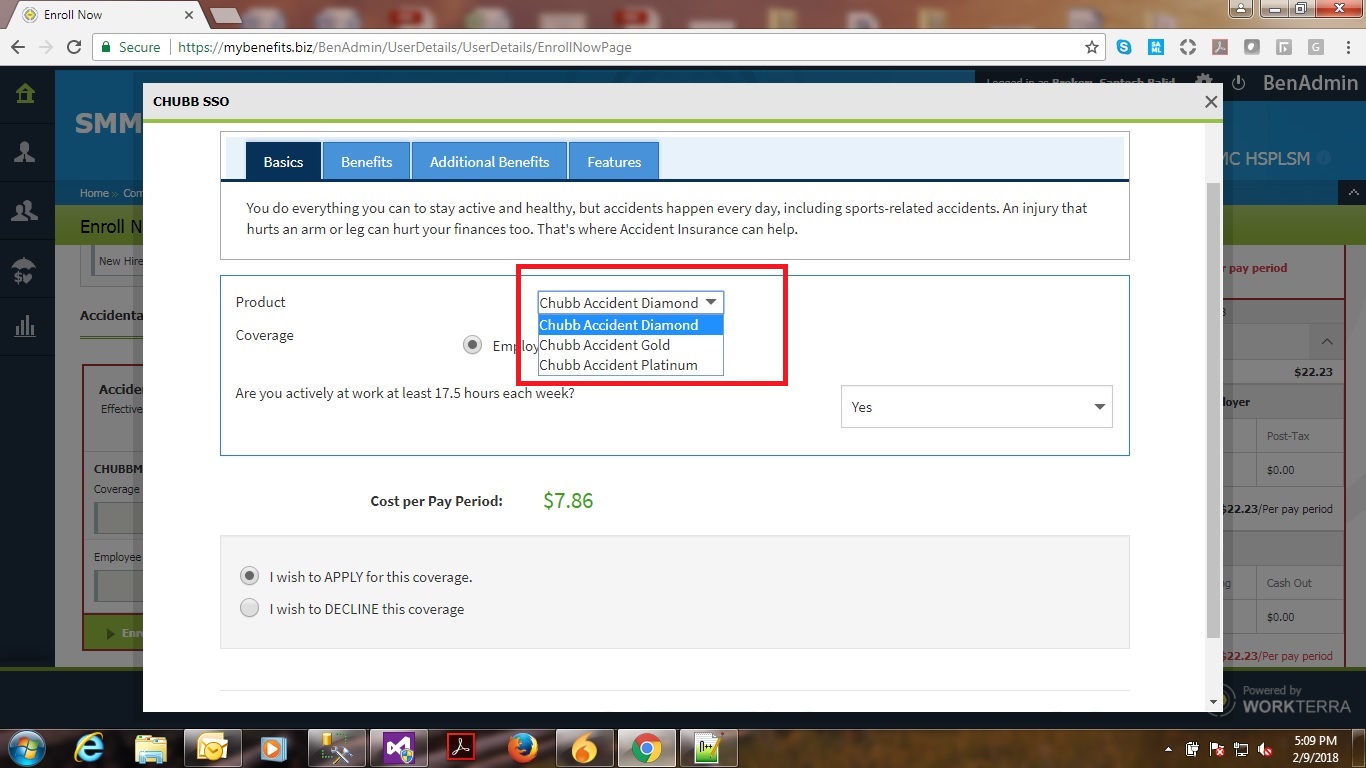Show hidden system tray icons

[x=1169, y=749]
